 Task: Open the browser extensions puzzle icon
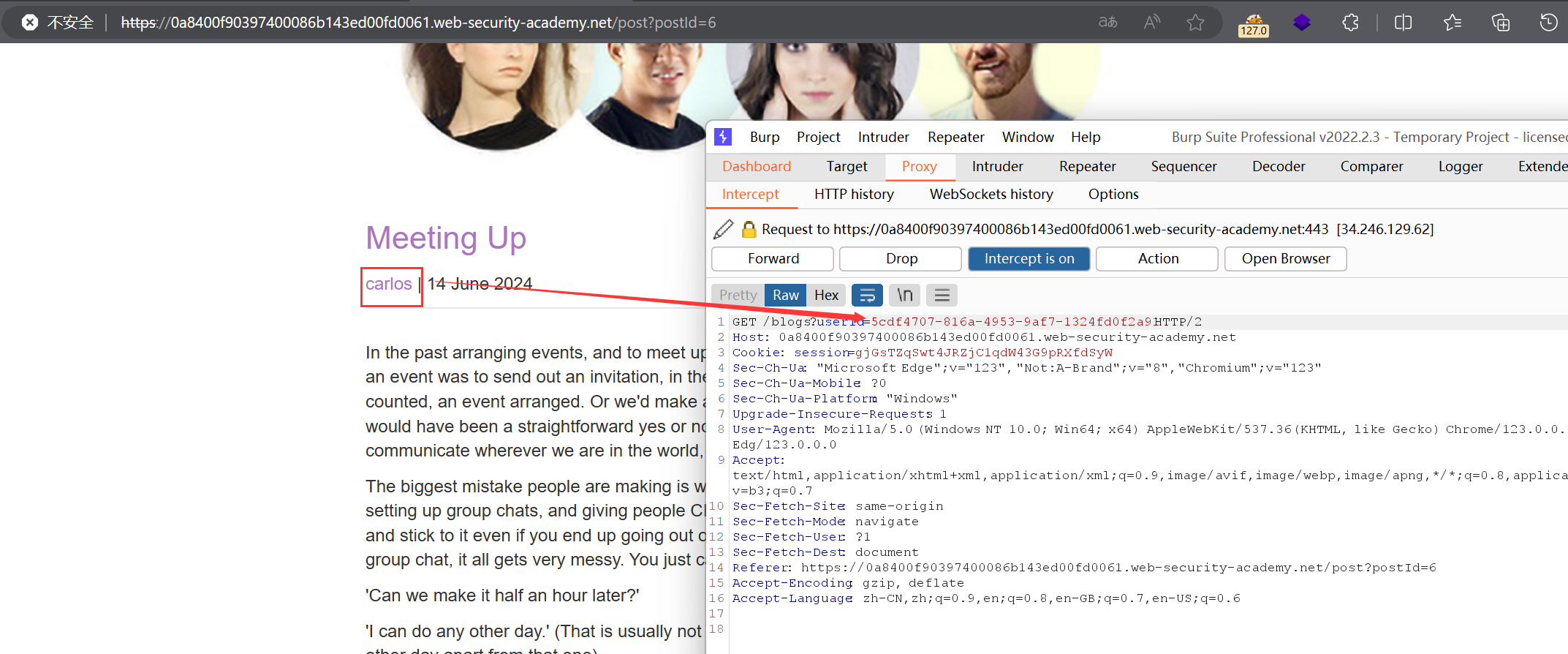point(1350,23)
